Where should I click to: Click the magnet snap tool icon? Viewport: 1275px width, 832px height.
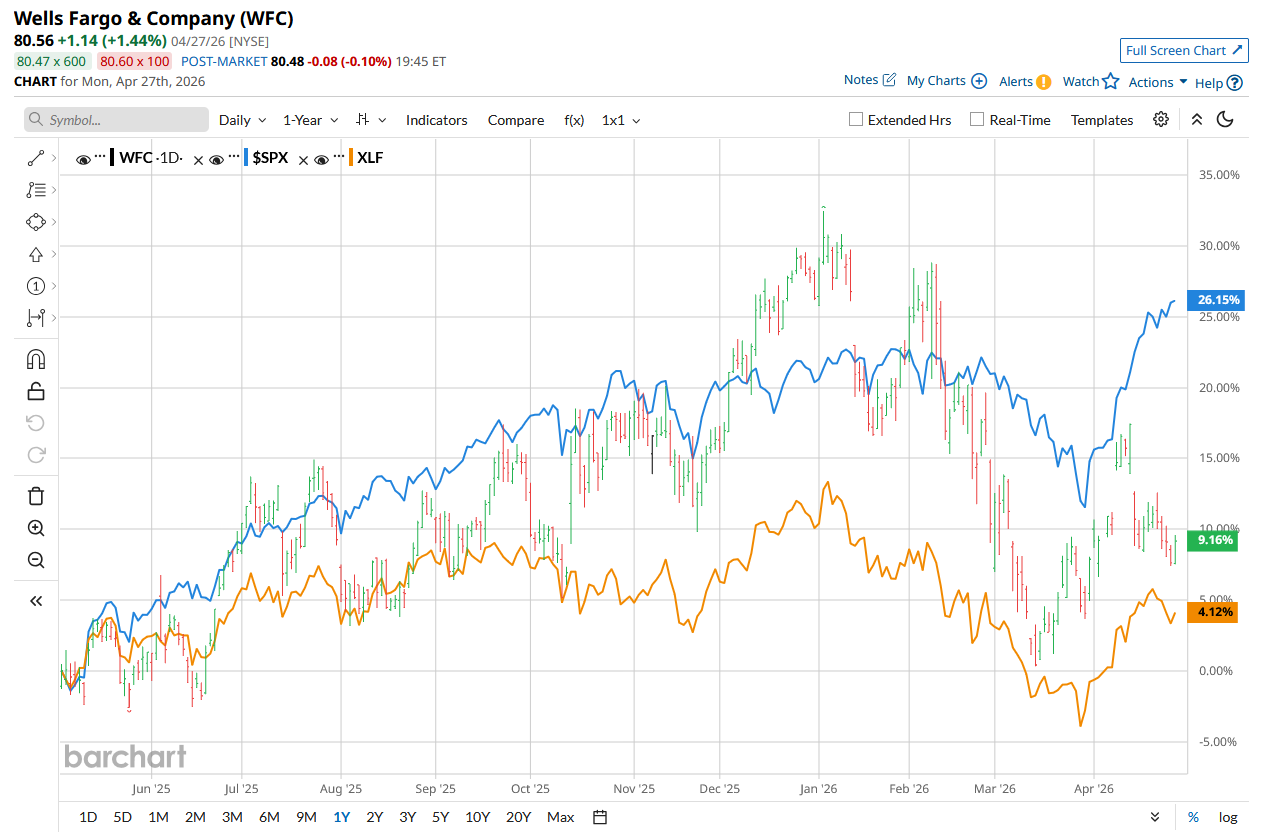point(36,359)
